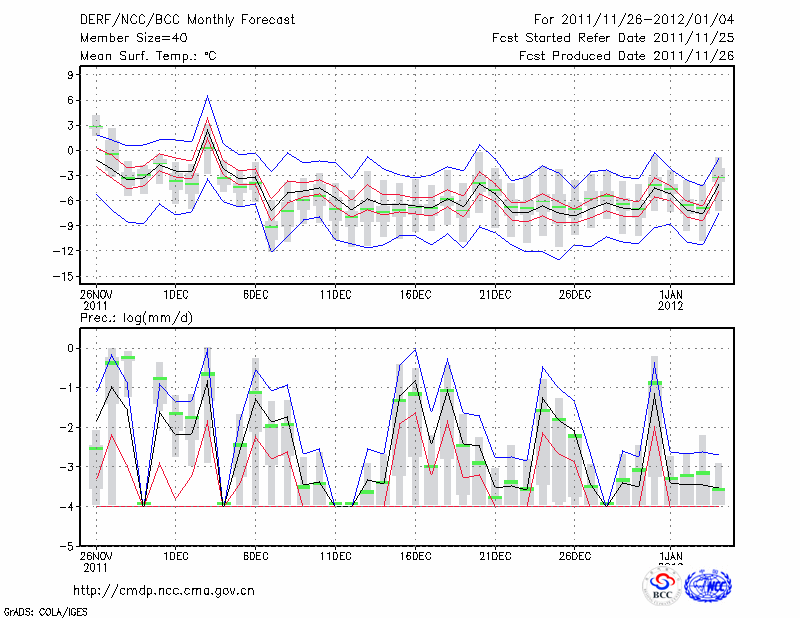Select 6DEC on the temperature chart axis
The image size is (800, 618).
click(x=255, y=294)
